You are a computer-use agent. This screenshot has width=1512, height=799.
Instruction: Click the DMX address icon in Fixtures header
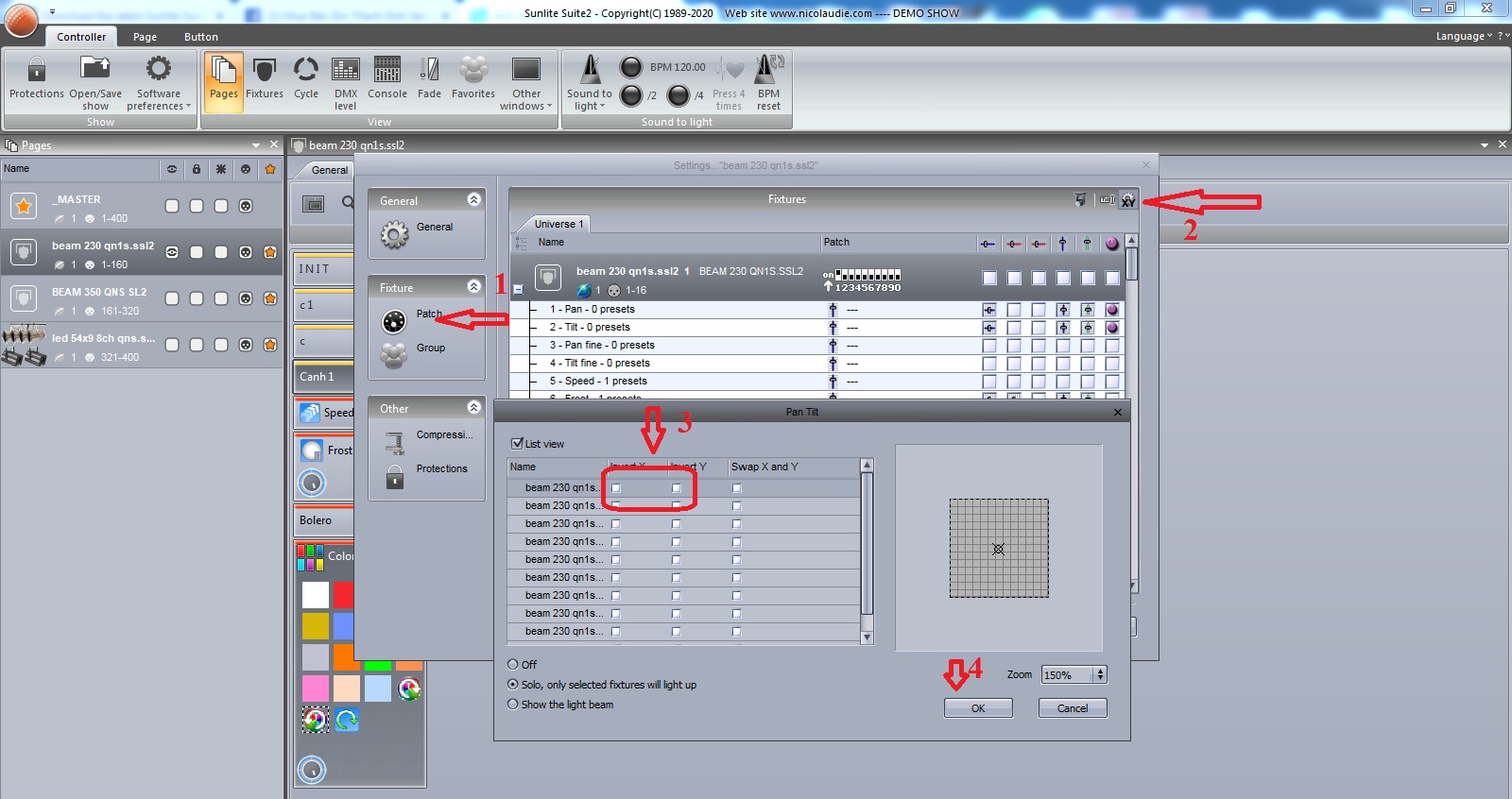[x=1107, y=200]
